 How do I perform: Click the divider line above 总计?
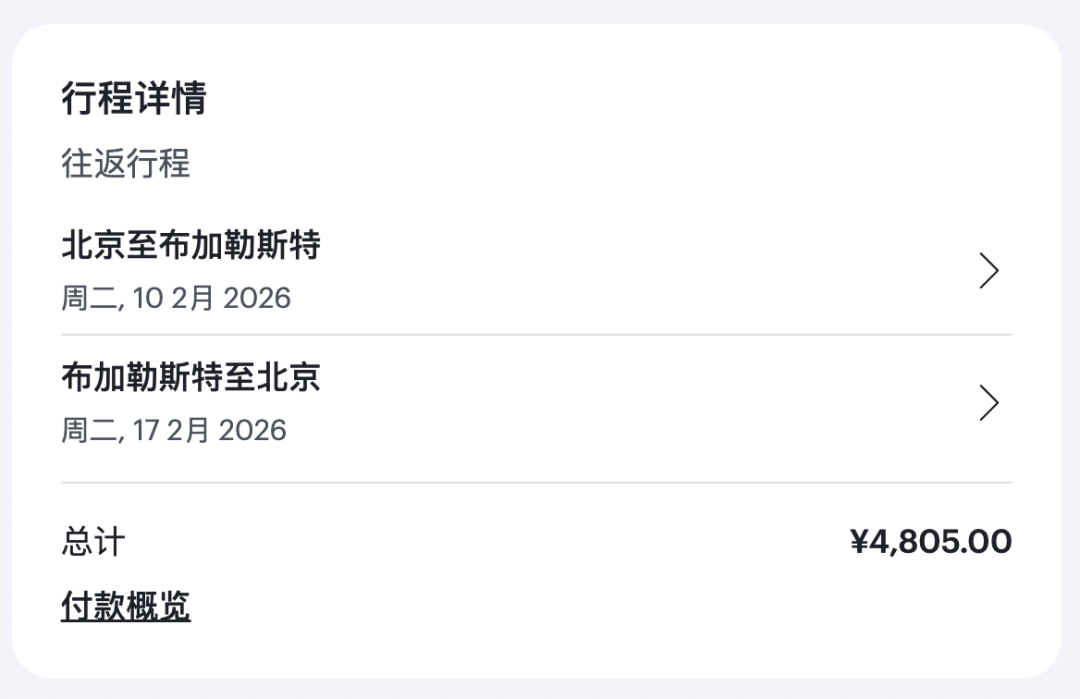[537, 483]
